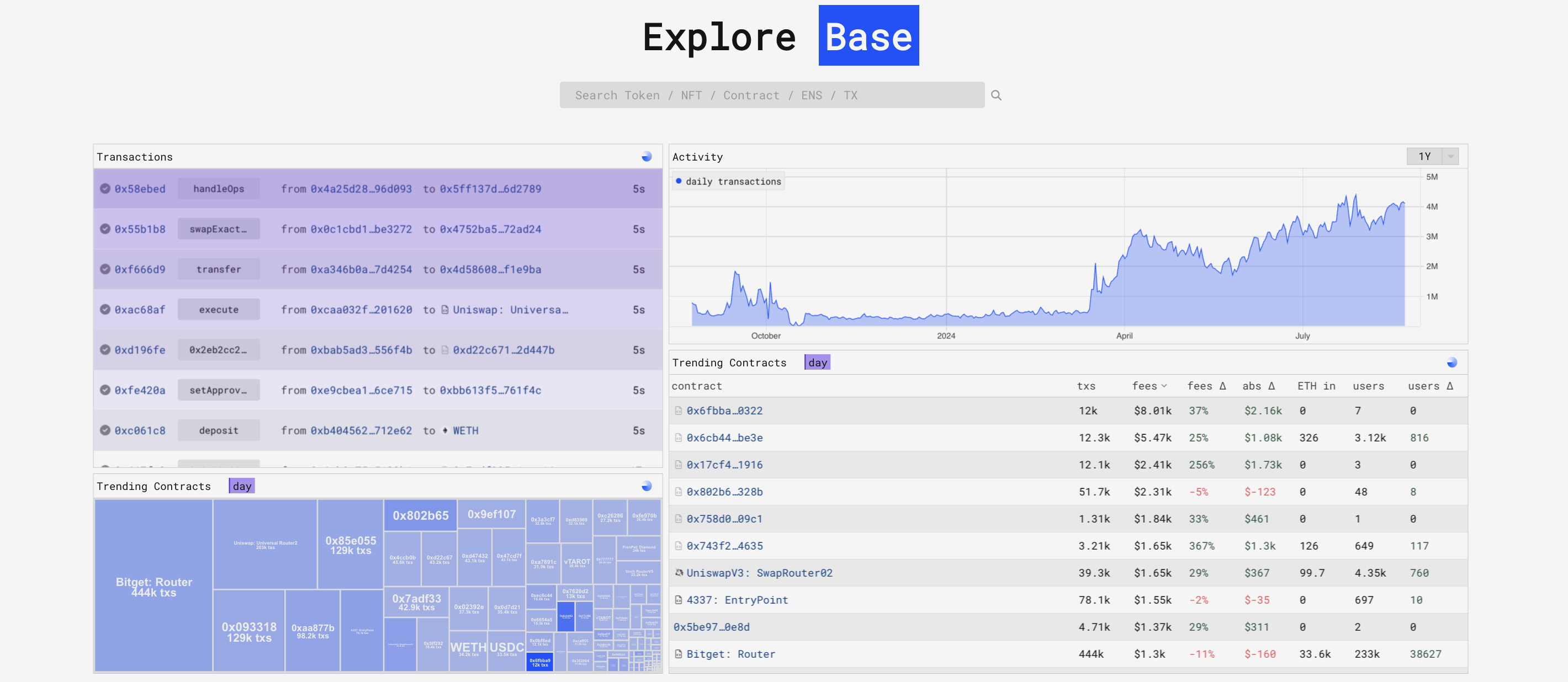The height and width of the screenshot is (682, 1568).
Task: Toggle the day period in the treemap panel
Action: pos(242,486)
